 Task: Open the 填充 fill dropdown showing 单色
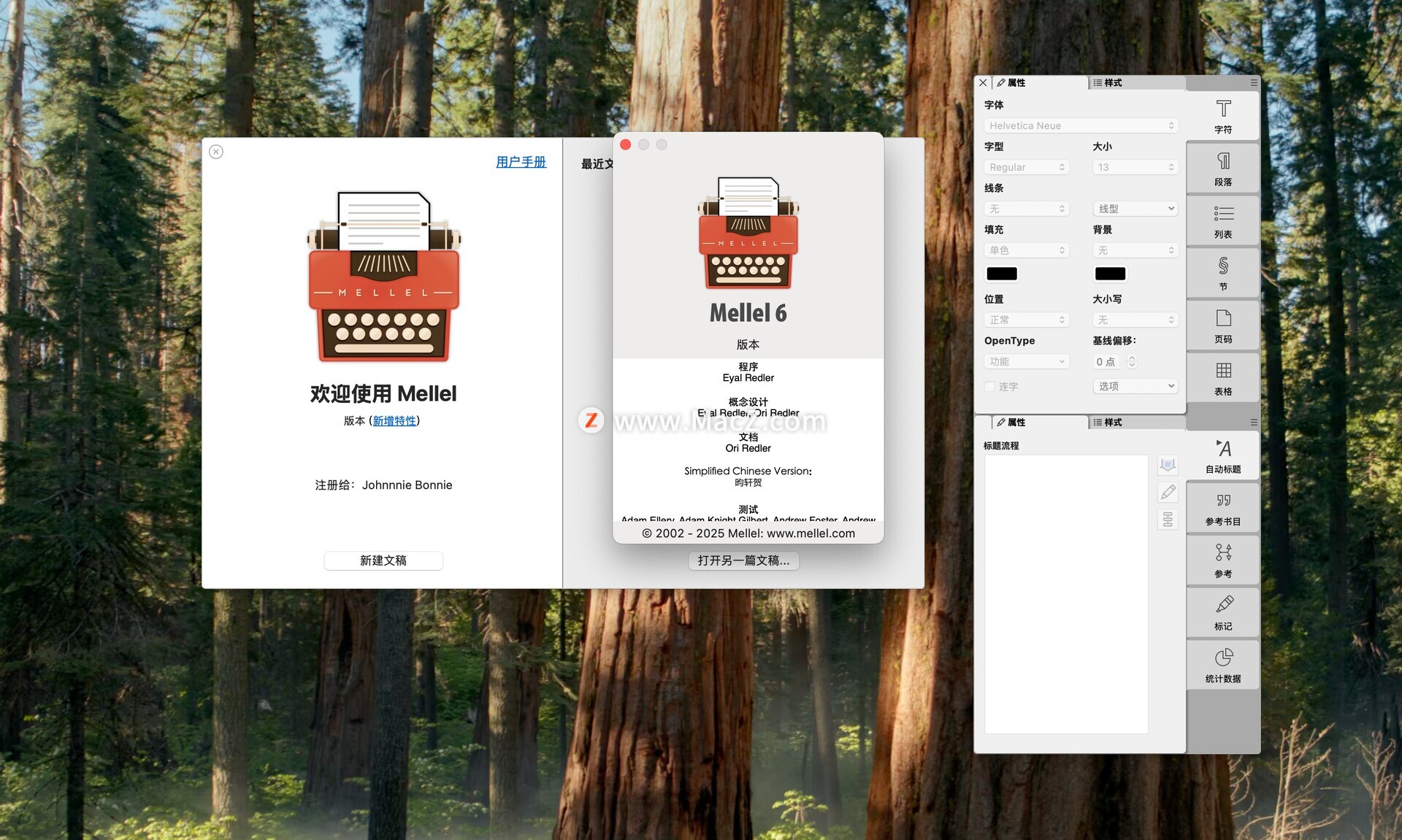click(x=1026, y=250)
